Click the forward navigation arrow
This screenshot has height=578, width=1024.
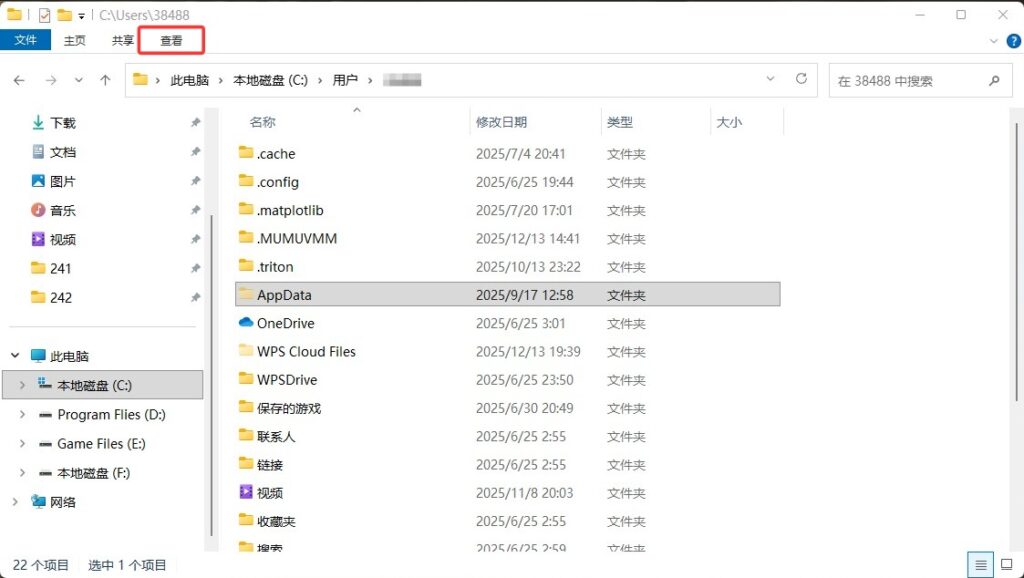[x=51, y=80]
